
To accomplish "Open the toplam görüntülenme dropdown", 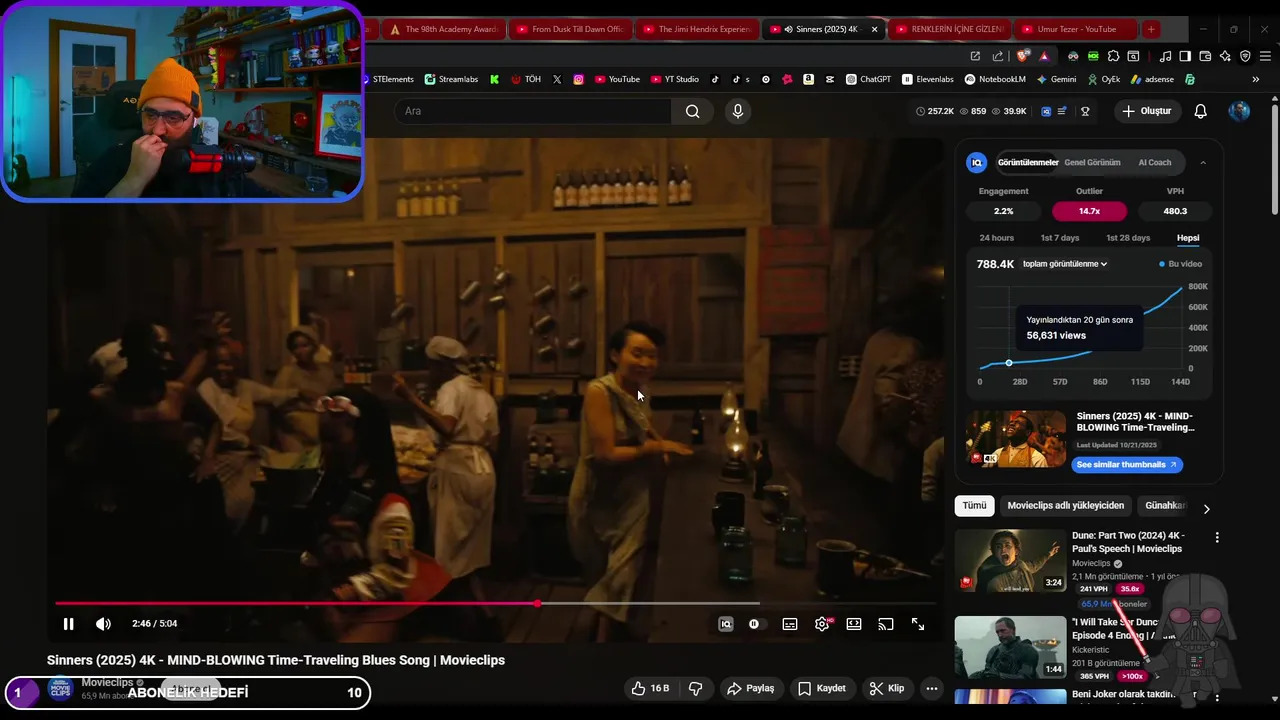I will (x=1065, y=264).
